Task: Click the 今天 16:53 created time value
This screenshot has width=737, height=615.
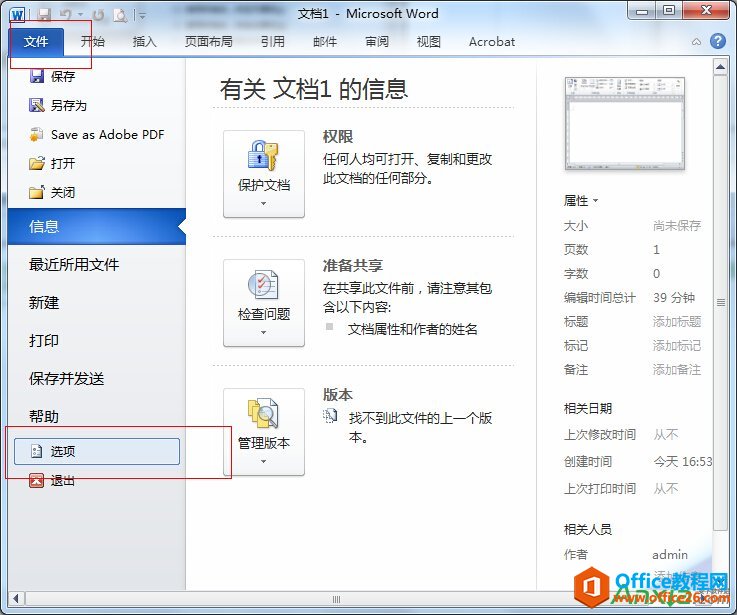Action: point(683,462)
